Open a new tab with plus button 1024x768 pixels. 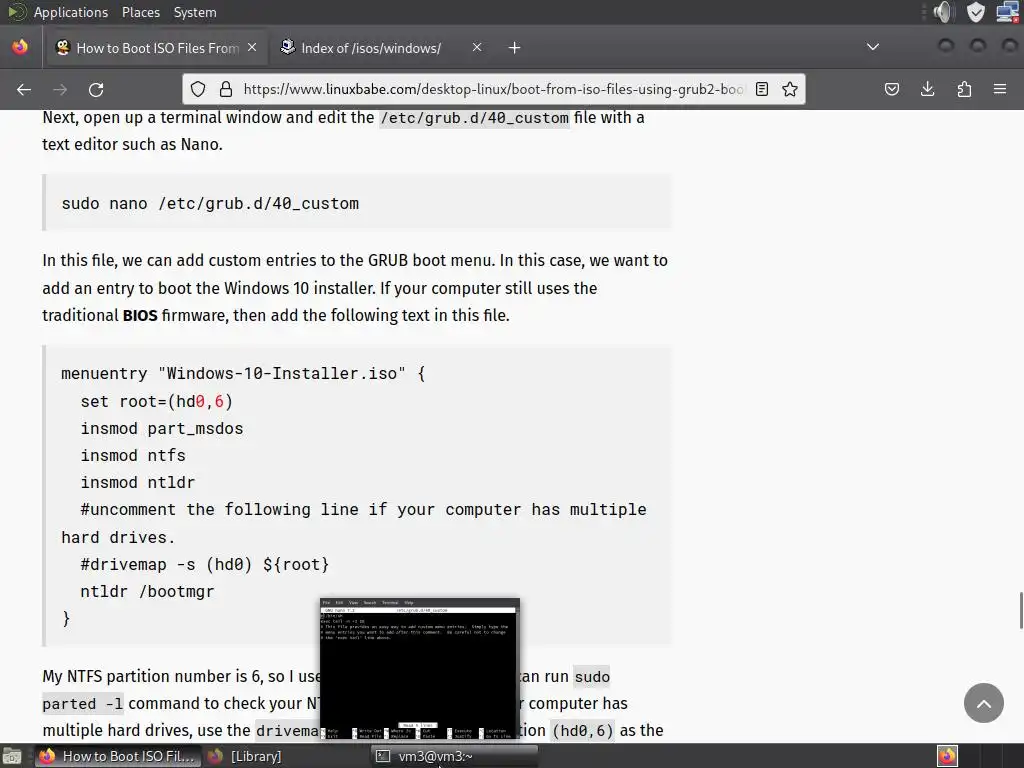click(515, 48)
